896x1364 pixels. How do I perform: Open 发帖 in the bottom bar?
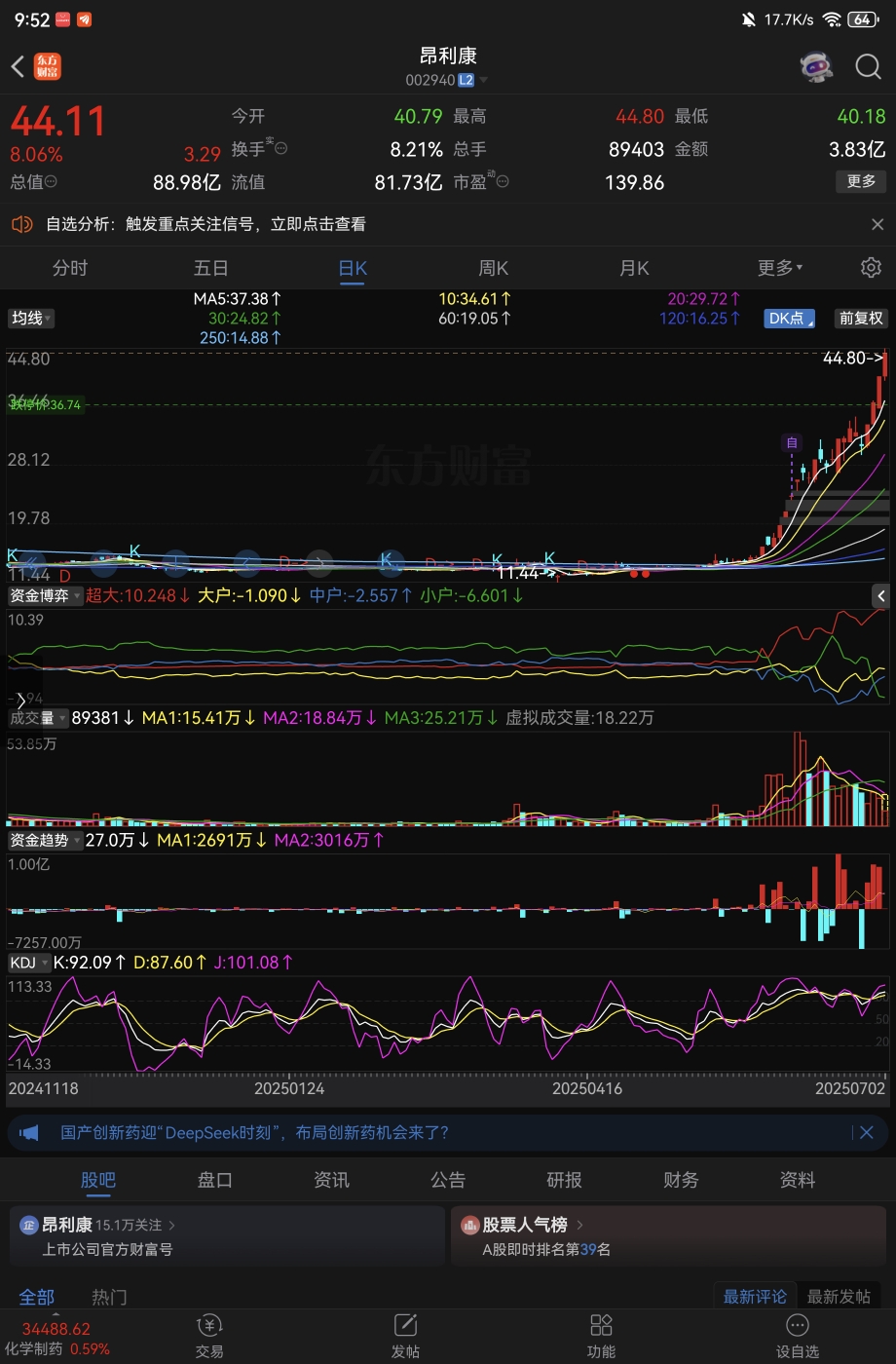click(405, 1336)
